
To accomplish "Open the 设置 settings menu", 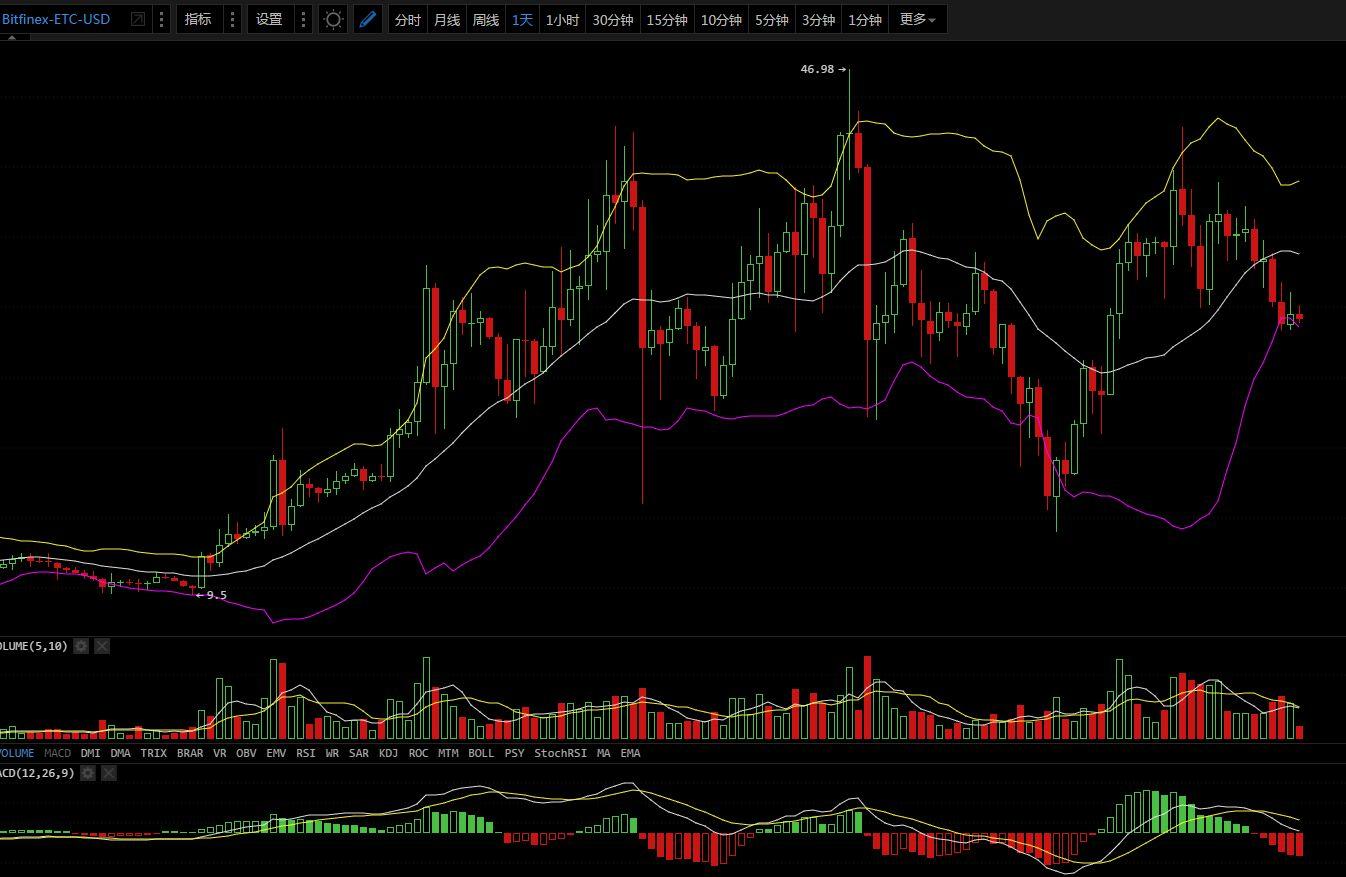I will [x=269, y=19].
